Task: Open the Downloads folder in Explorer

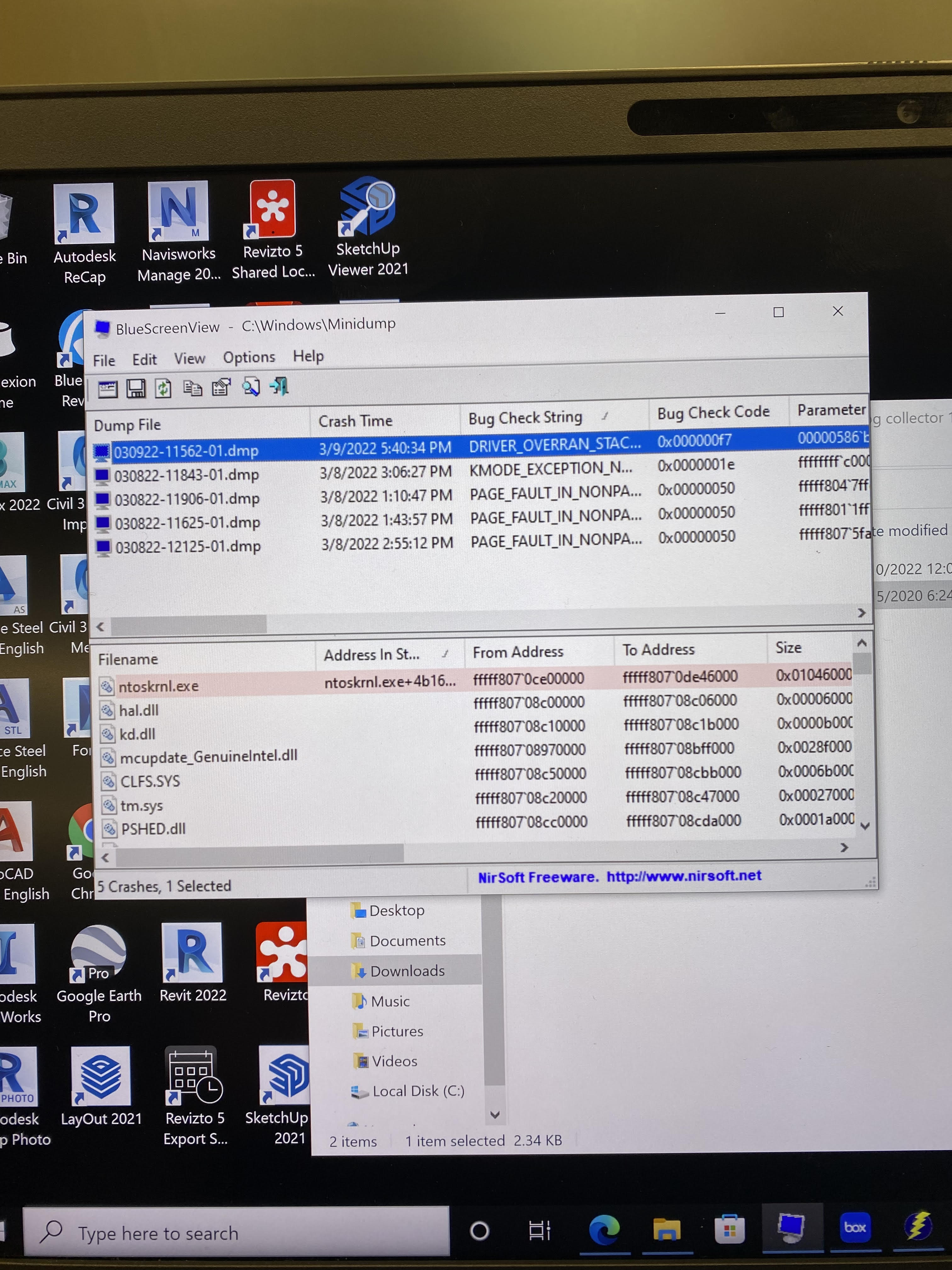Action: click(407, 970)
